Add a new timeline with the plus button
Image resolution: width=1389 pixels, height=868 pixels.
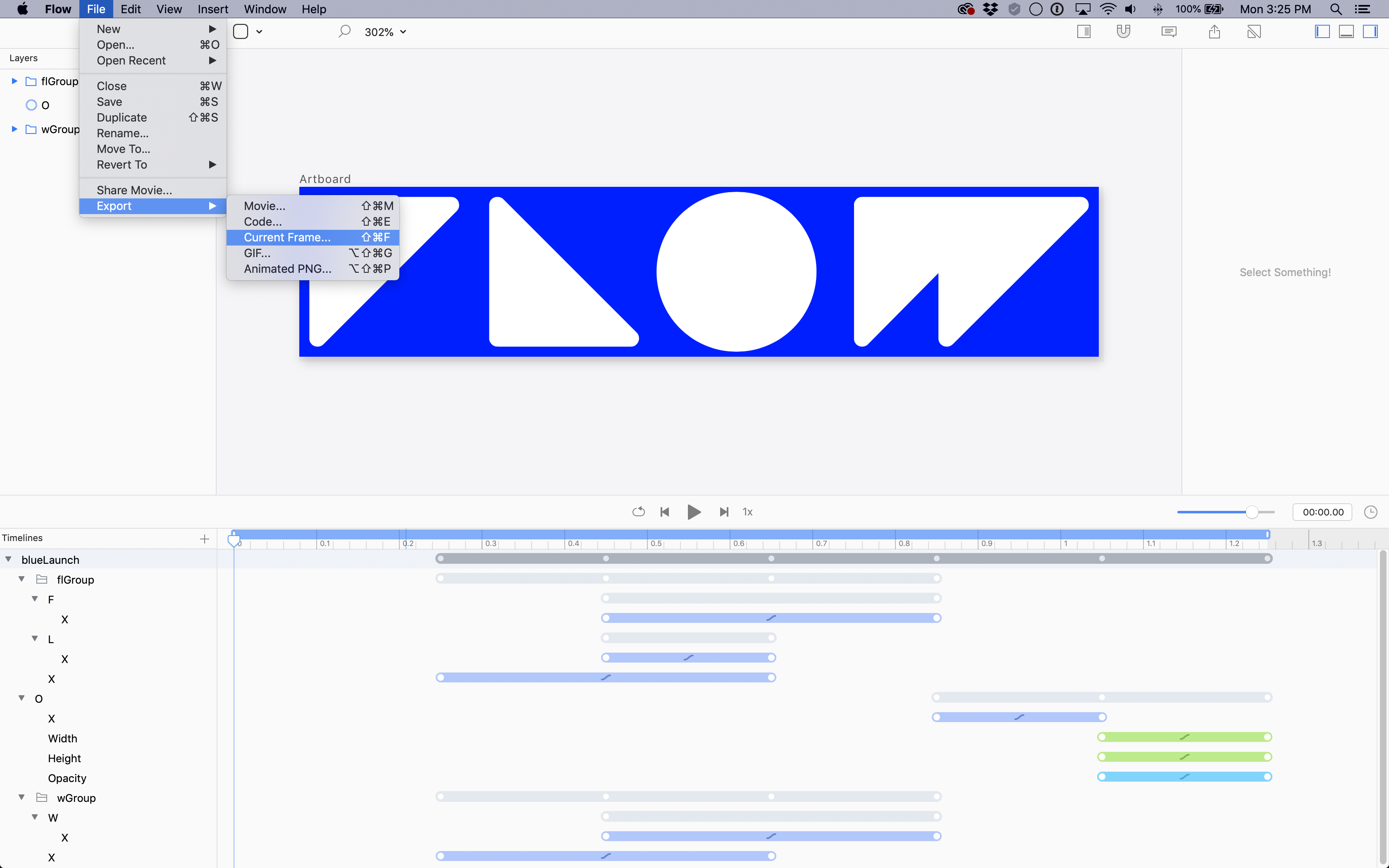click(203, 539)
